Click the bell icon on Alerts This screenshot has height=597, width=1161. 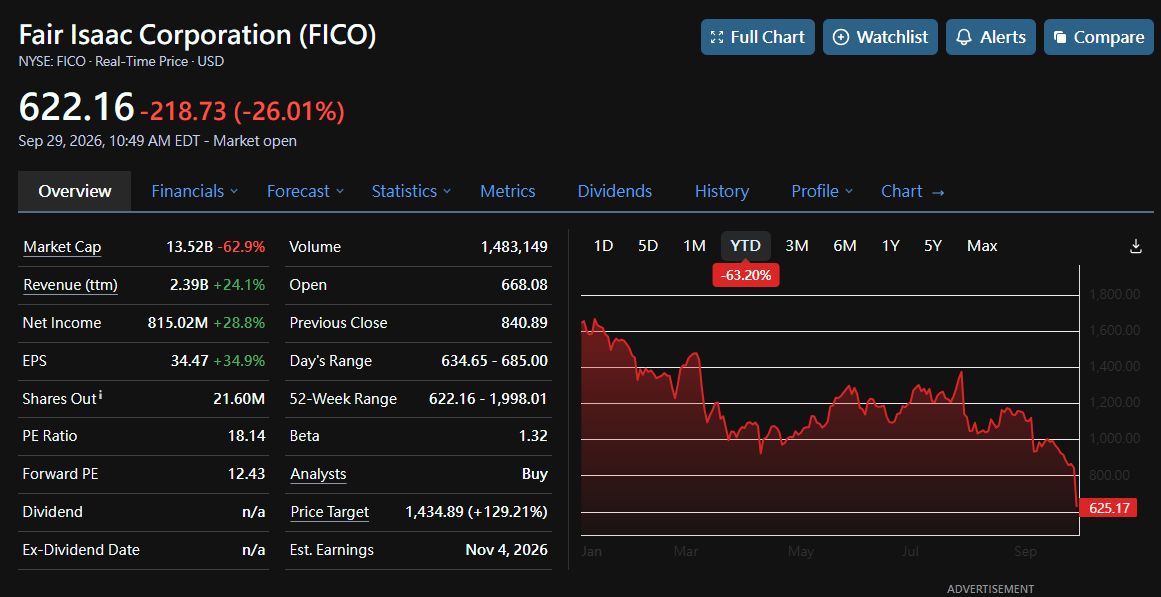pyautogui.click(x=963, y=37)
